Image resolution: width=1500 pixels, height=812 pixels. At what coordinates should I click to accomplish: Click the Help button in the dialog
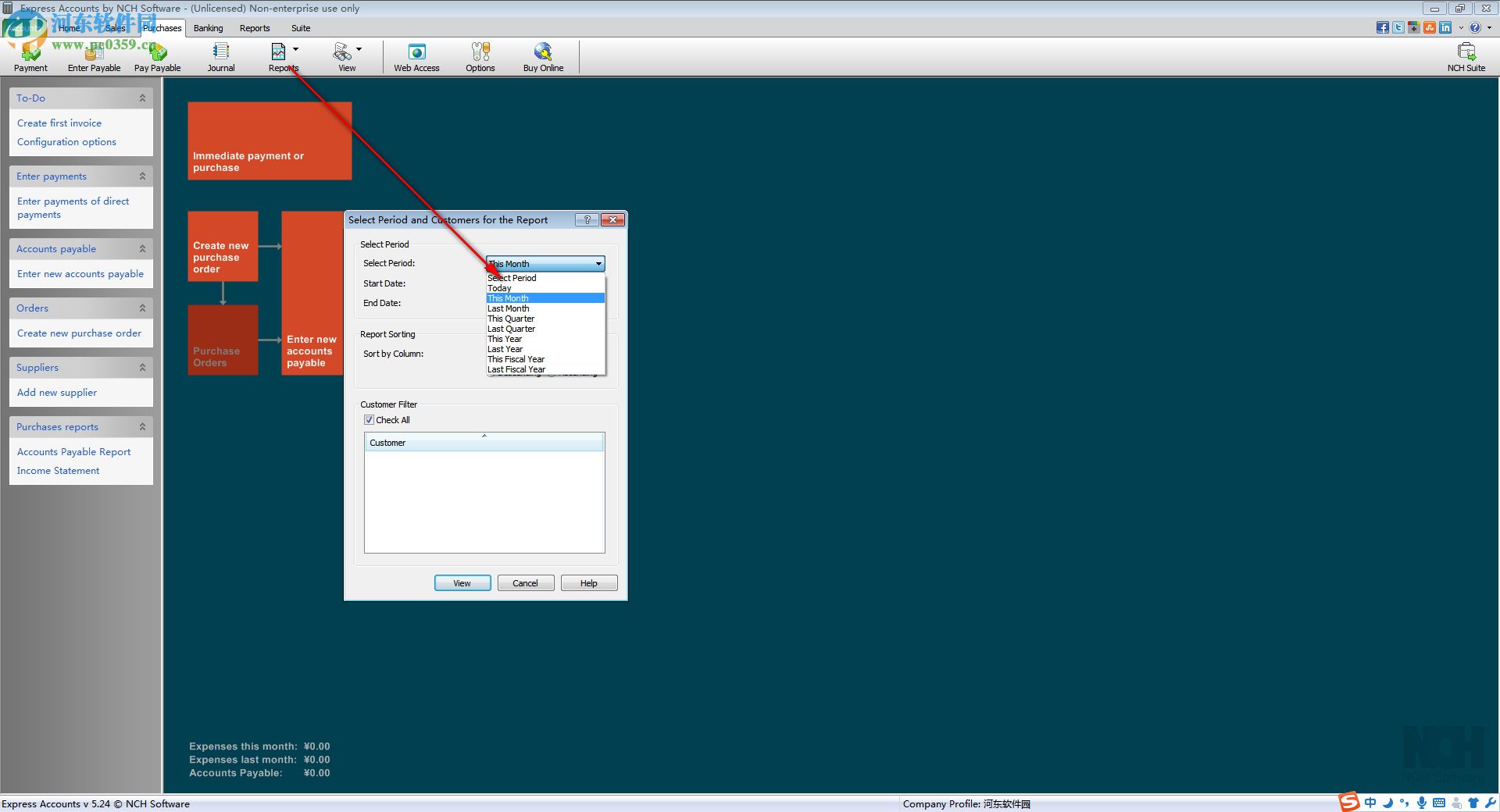tap(589, 583)
